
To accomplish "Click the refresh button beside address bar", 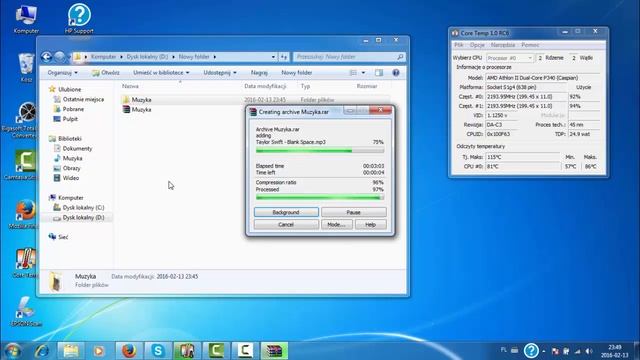I will pos(284,57).
